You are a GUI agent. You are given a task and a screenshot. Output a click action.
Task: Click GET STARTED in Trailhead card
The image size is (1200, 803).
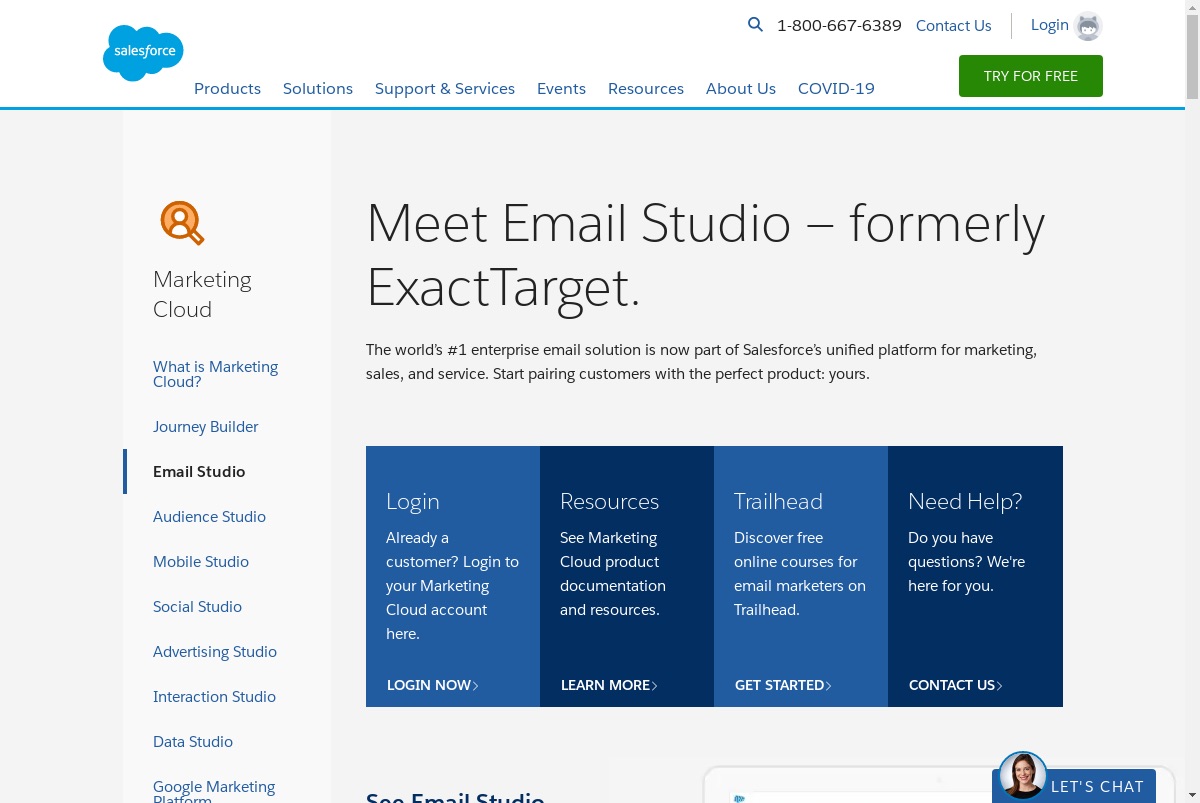click(x=783, y=685)
